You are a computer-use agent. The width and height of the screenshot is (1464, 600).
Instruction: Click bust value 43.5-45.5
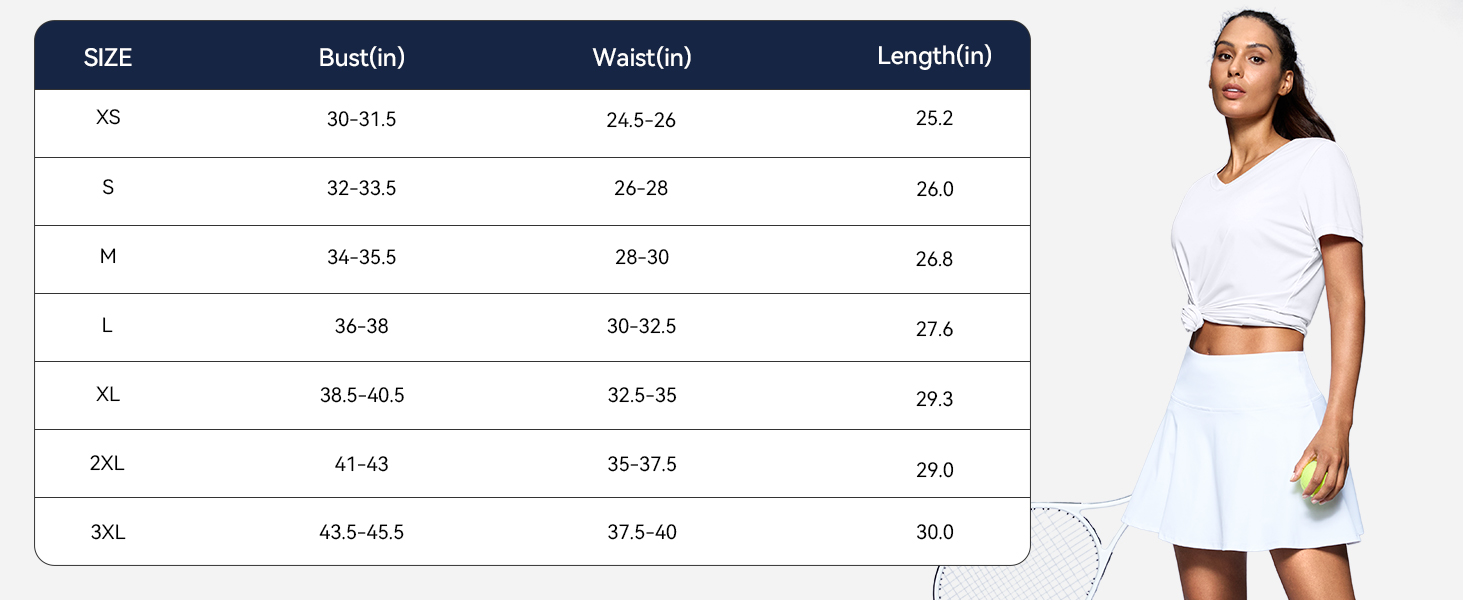tap(362, 533)
